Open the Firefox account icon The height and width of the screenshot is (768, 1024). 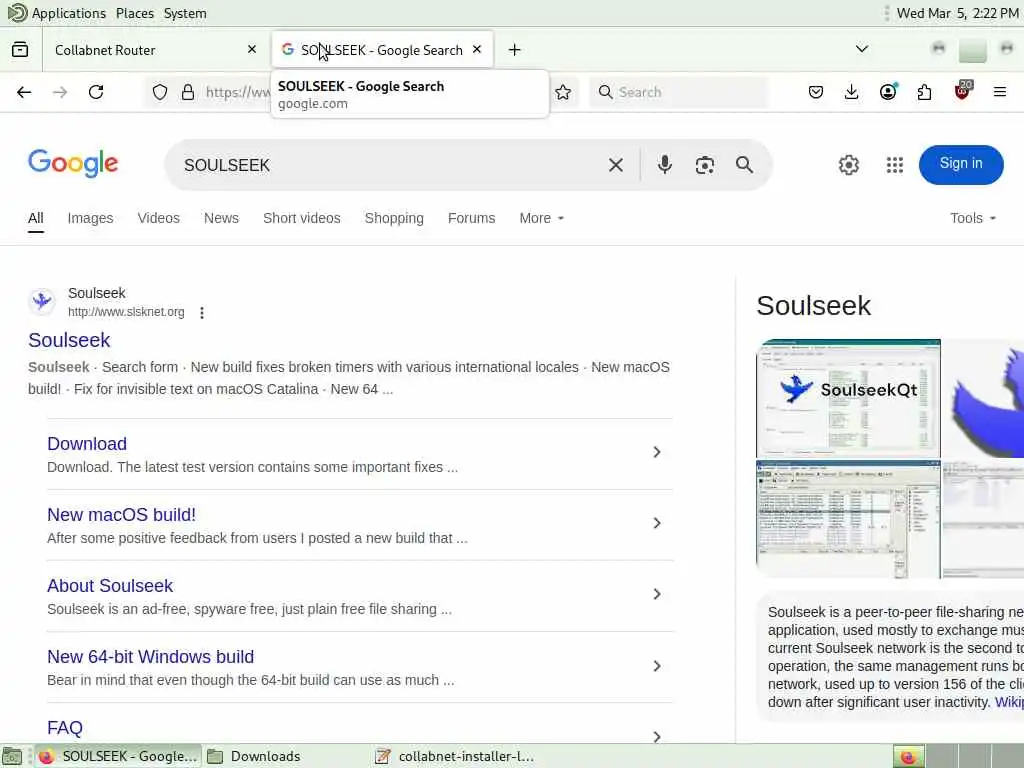pyautogui.click(x=888, y=91)
